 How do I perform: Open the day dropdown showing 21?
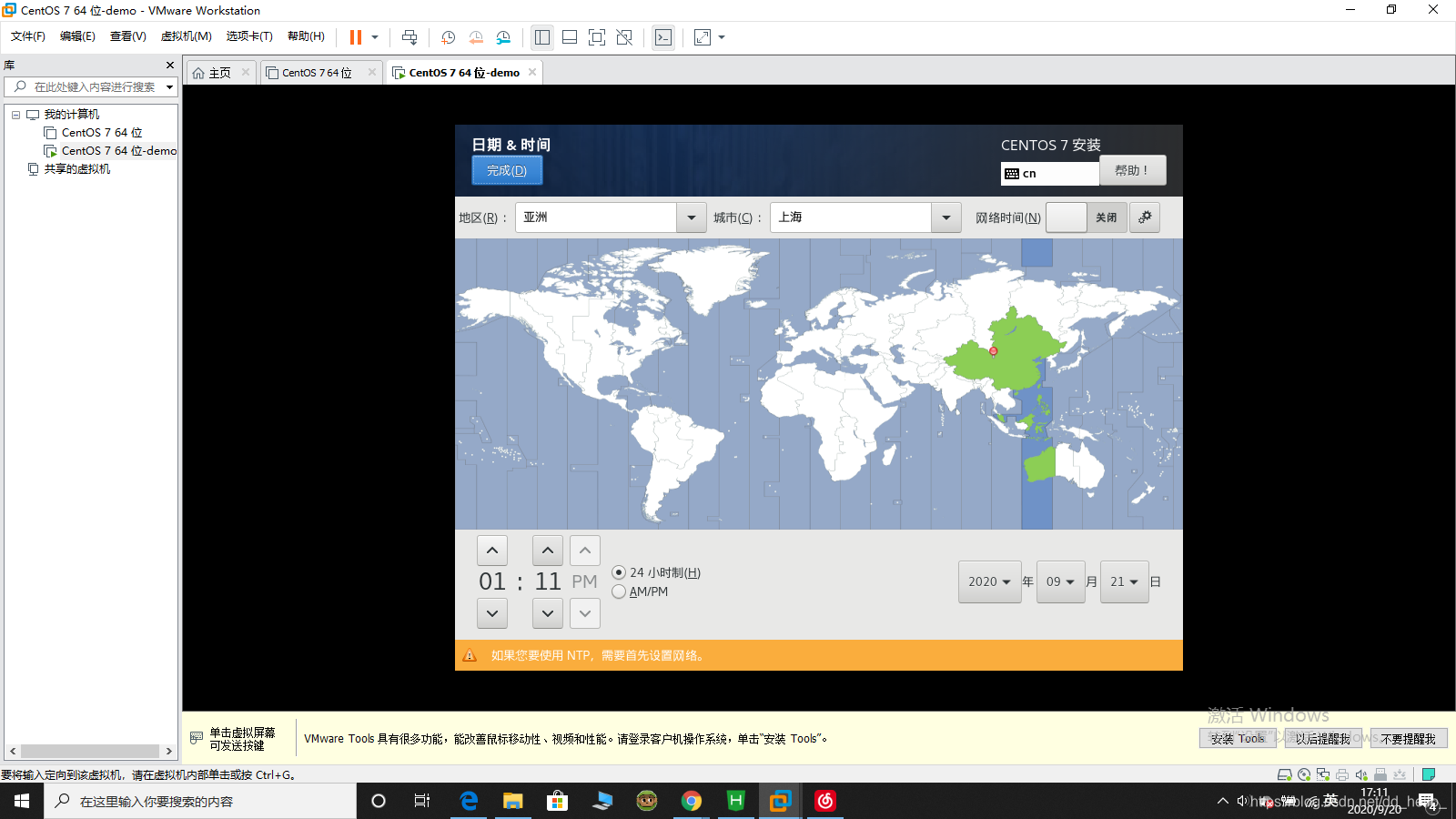(1124, 581)
